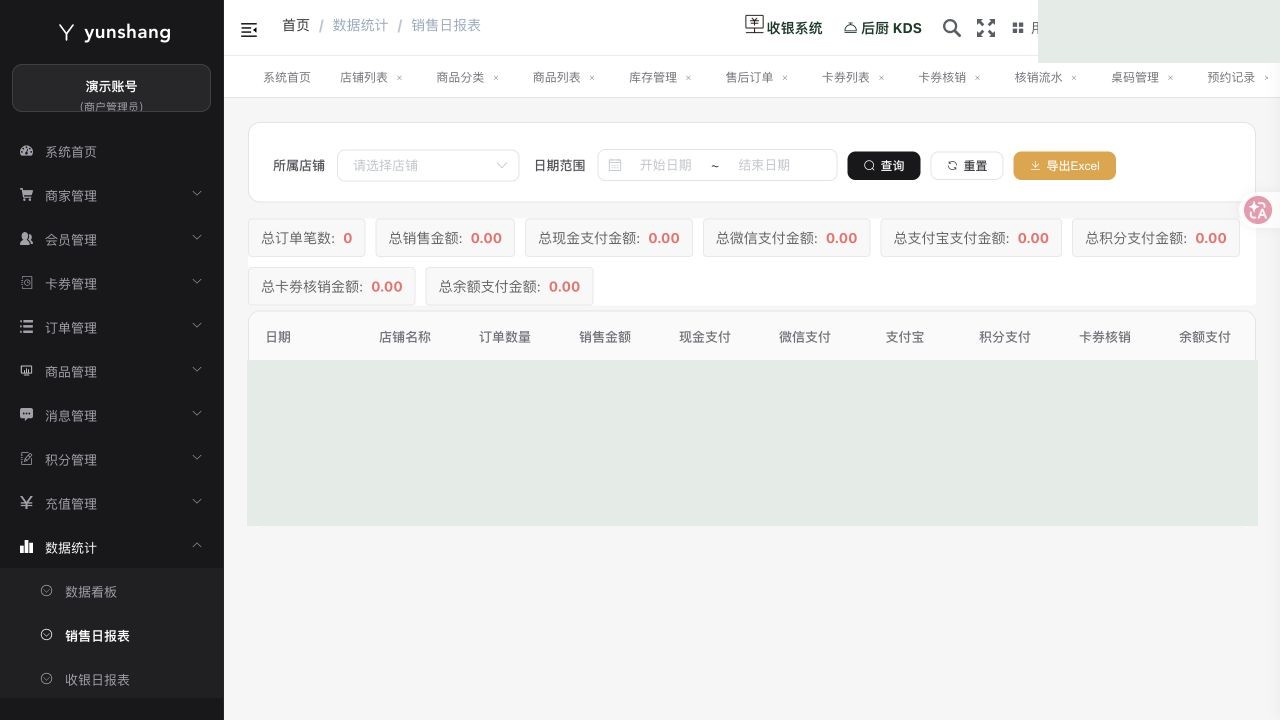Open the 后厨 KDS kitchen display

pos(883,28)
